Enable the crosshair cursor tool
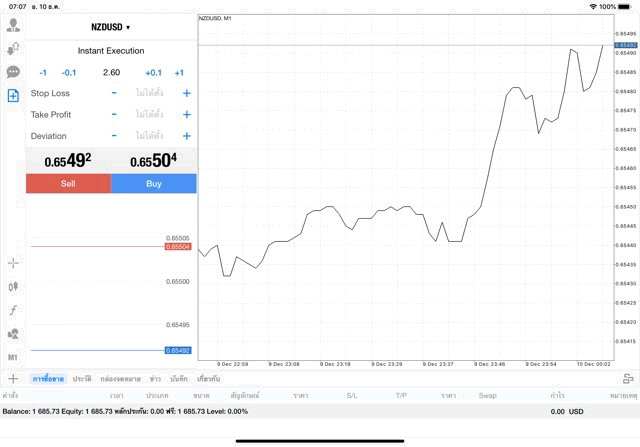 tap(13, 263)
